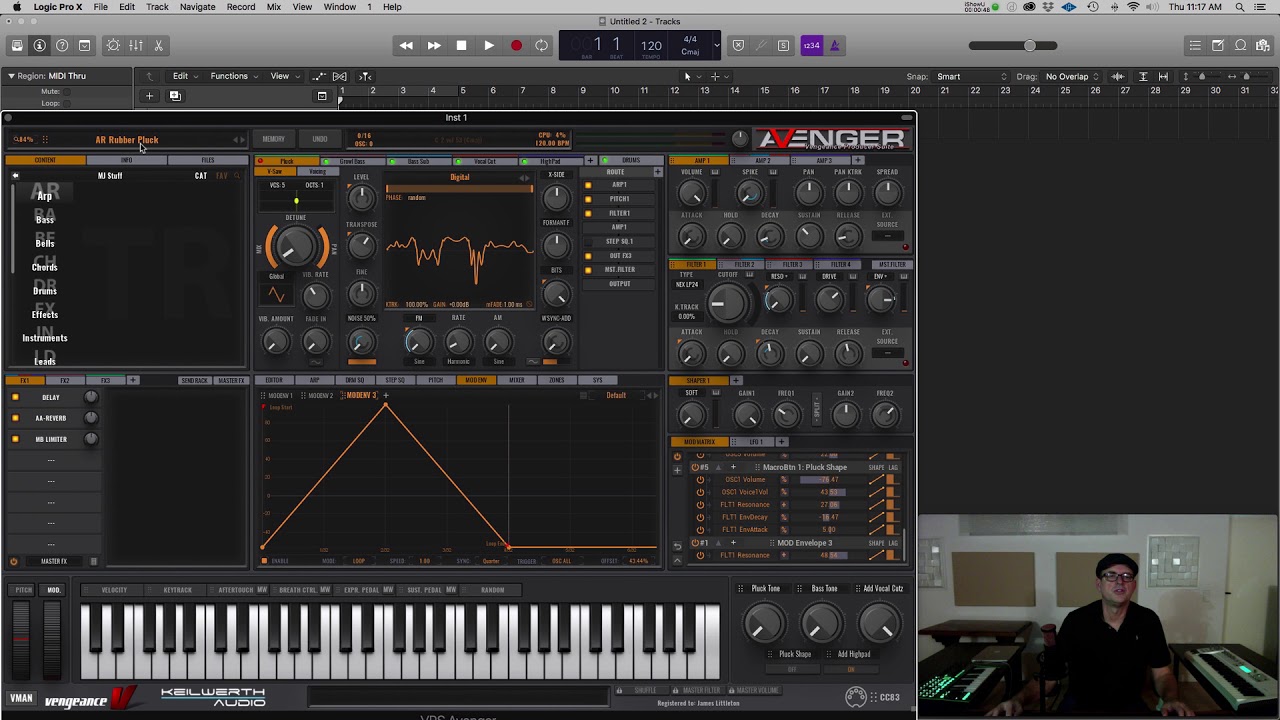Switch to the FILES tab in Avenger browser

pyautogui.click(x=207, y=160)
